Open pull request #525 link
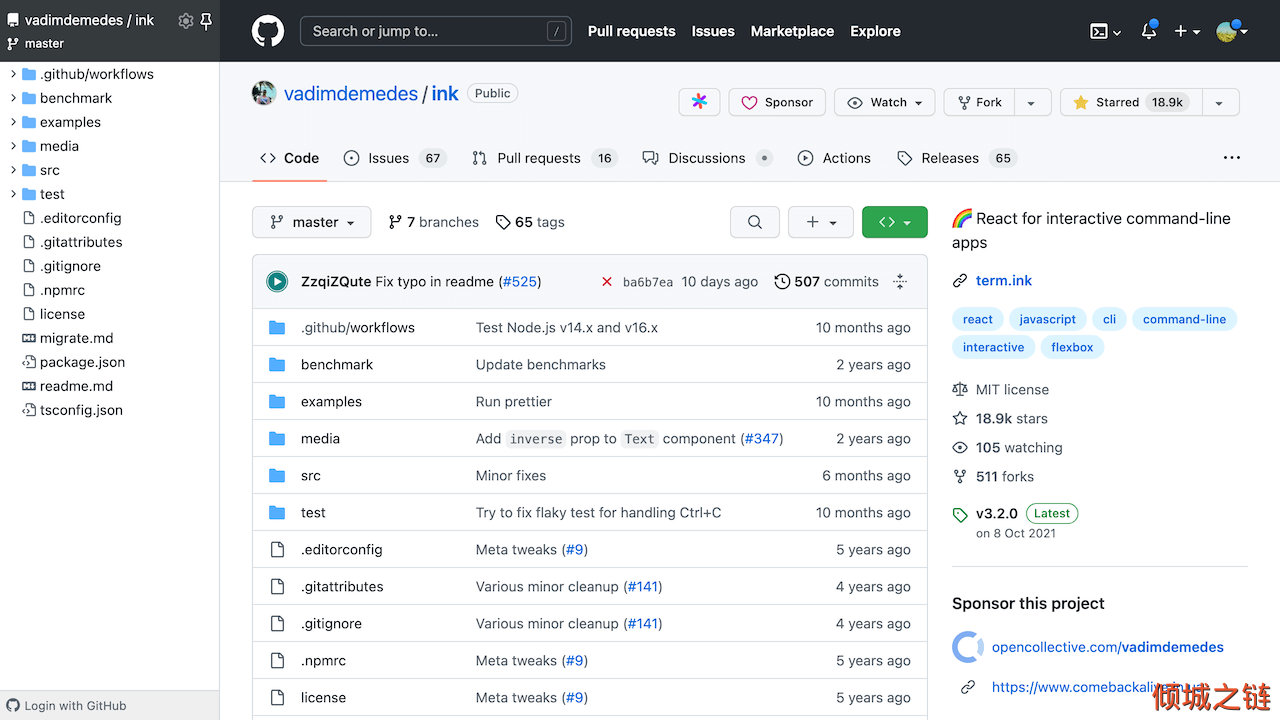 (x=519, y=282)
